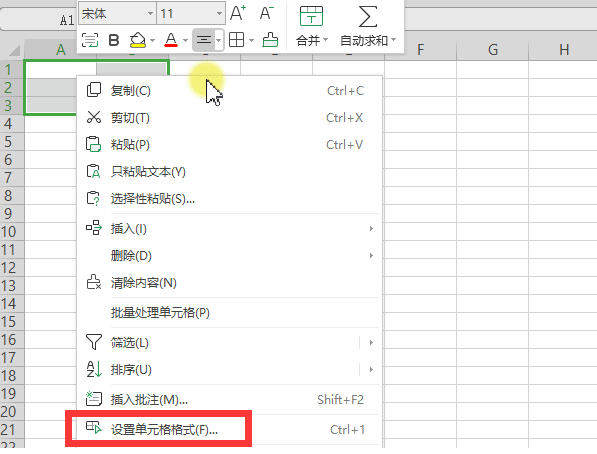The image size is (597, 454).
Task: Click the funnel icon beside 筛选
Action: click(94, 342)
